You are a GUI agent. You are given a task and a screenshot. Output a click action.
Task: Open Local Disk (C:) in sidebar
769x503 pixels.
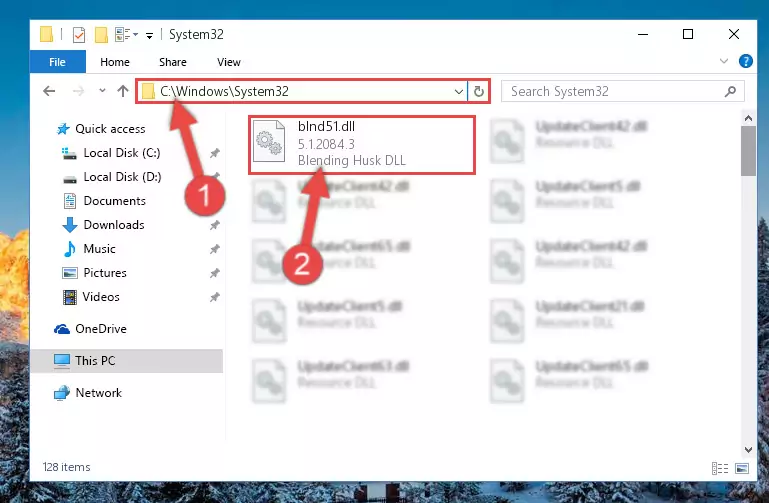coord(122,153)
